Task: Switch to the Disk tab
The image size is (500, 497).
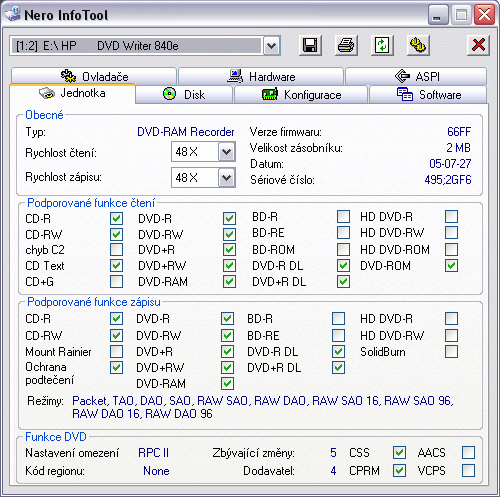Action: coord(184,94)
